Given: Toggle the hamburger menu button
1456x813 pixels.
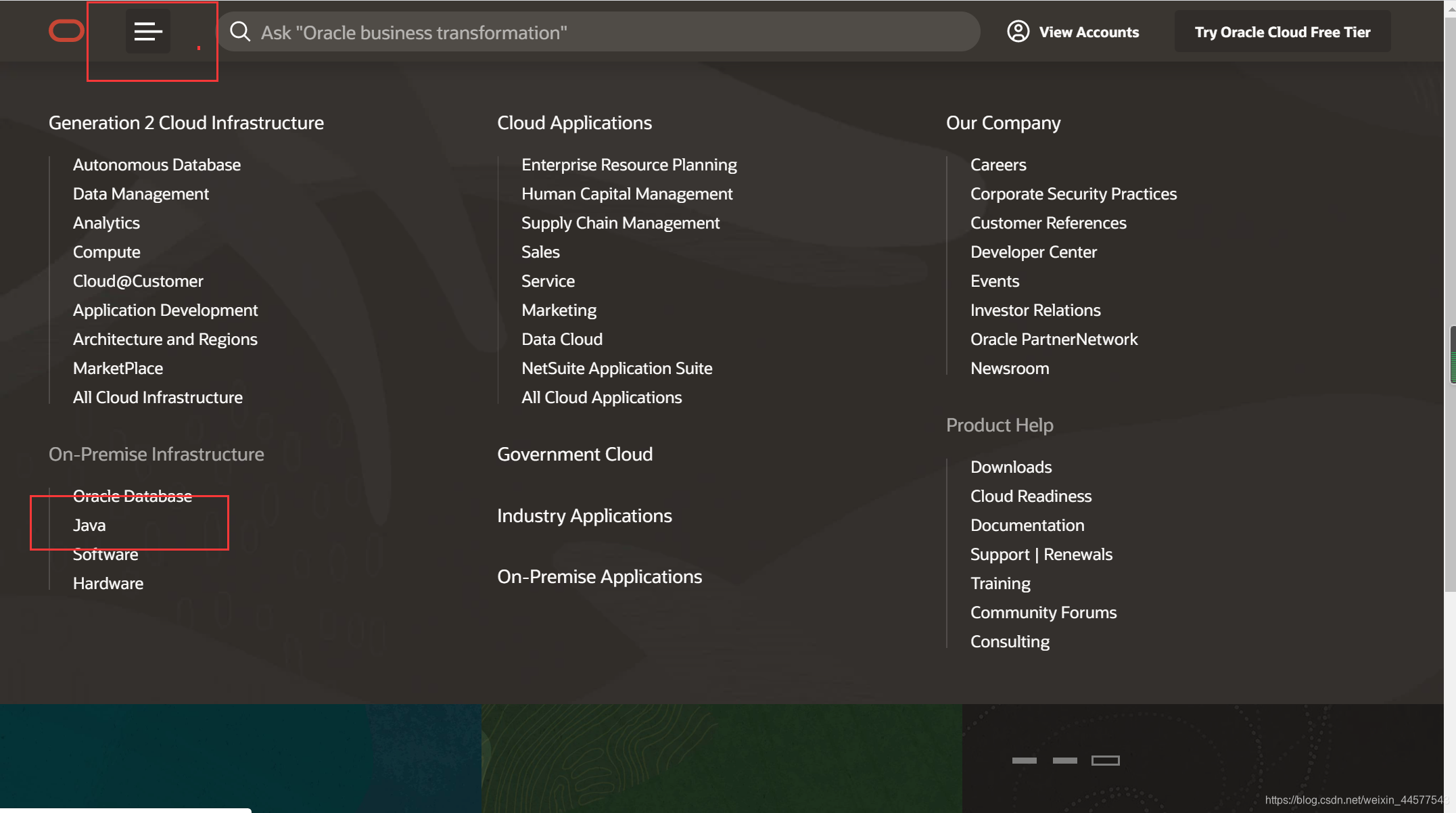Looking at the screenshot, I should pyautogui.click(x=148, y=31).
